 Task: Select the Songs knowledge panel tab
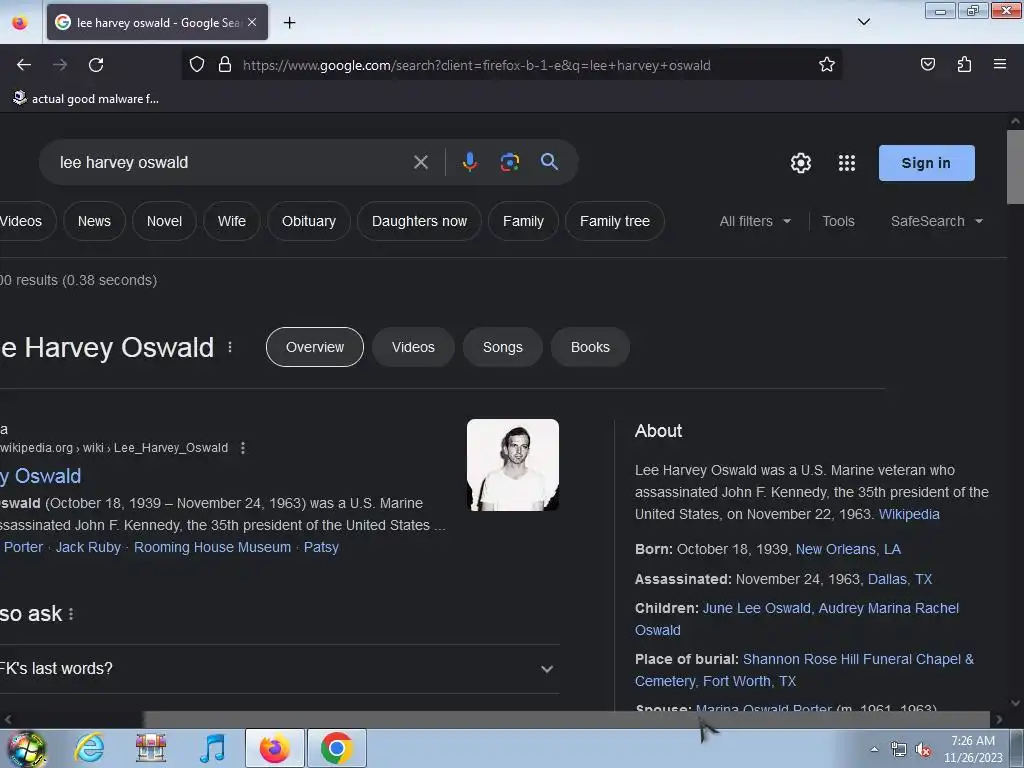point(503,347)
